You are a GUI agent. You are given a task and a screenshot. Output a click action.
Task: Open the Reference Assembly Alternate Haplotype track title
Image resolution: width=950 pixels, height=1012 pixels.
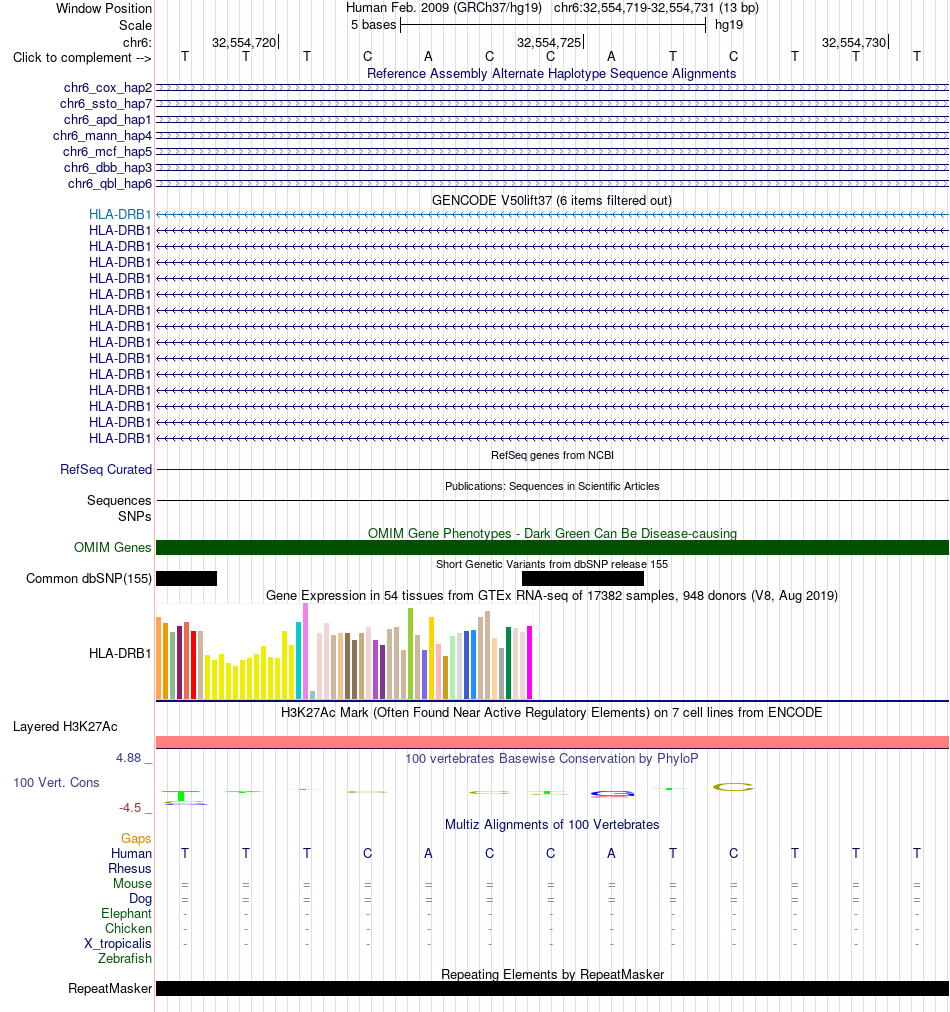click(x=552, y=74)
